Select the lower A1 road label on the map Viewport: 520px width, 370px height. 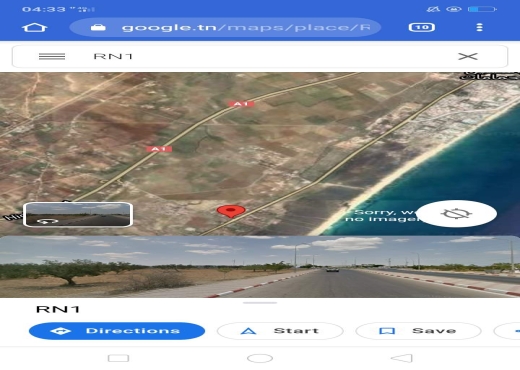click(159, 149)
